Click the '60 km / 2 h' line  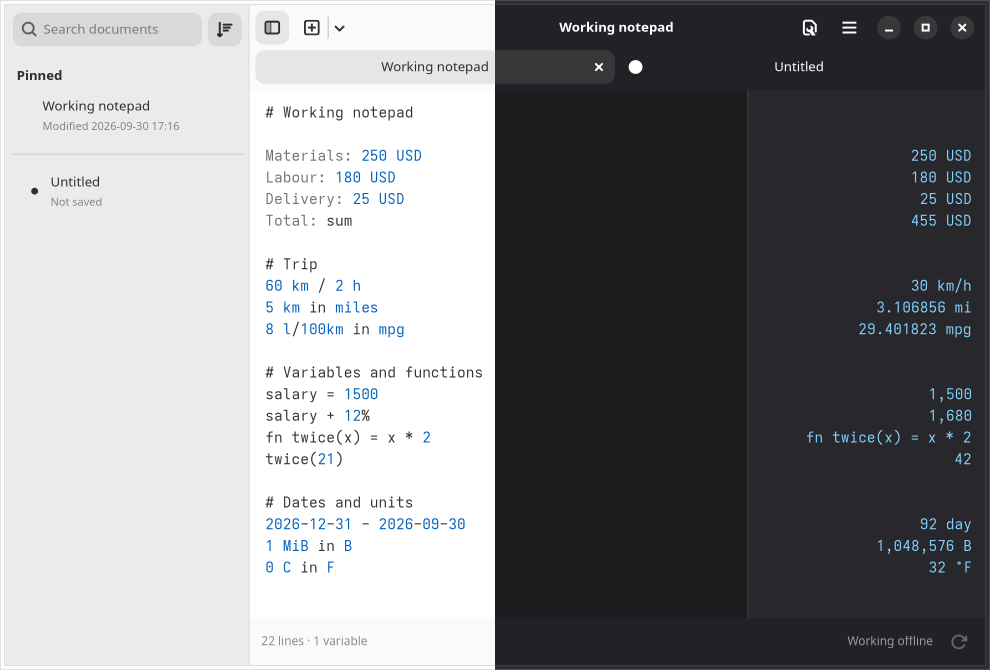[x=313, y=286]
